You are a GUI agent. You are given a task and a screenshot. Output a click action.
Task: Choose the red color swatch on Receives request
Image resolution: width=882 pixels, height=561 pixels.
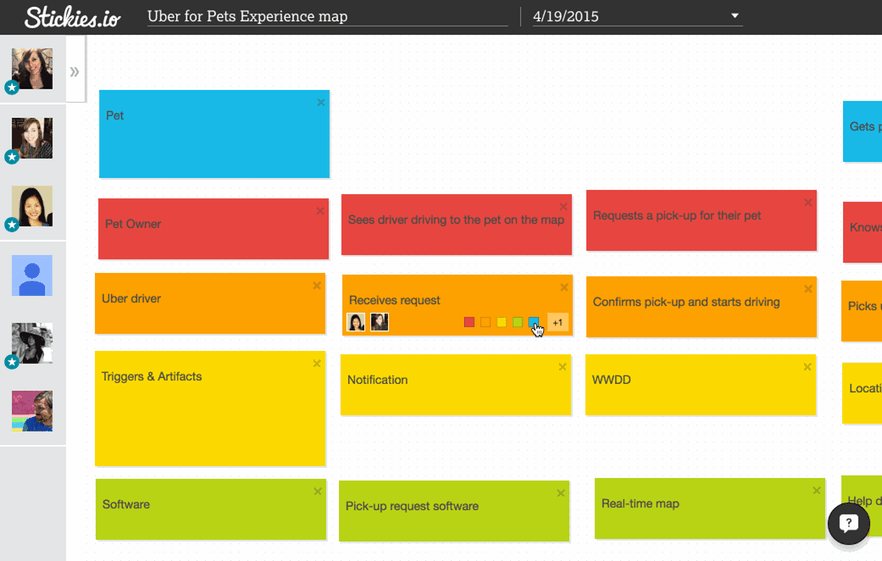[469, 322]
